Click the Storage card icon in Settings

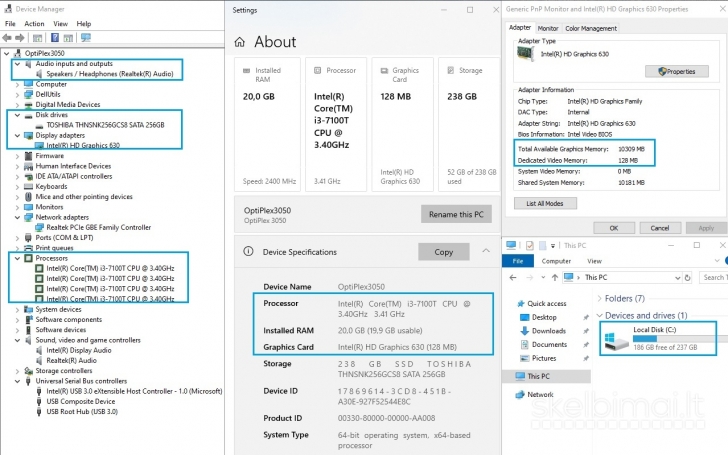pyautogui.click(x=450, y=71)
